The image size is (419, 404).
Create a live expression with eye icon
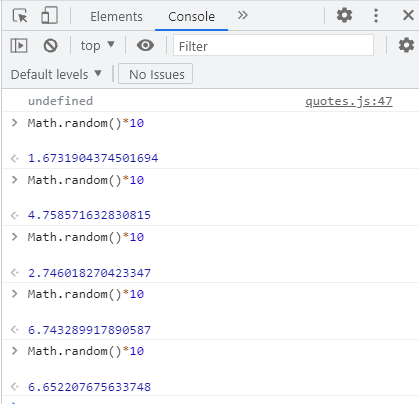tap(145, 45)
